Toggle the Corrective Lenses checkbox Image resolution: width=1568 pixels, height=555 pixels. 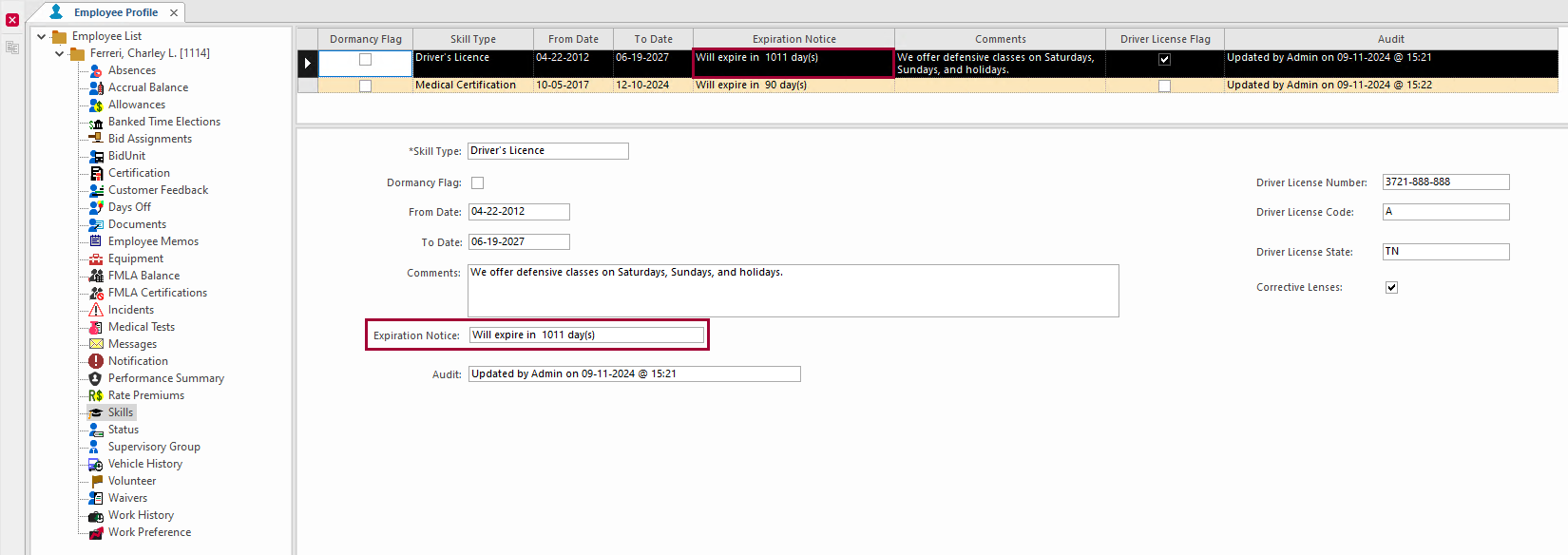(x=1391, y=287)
